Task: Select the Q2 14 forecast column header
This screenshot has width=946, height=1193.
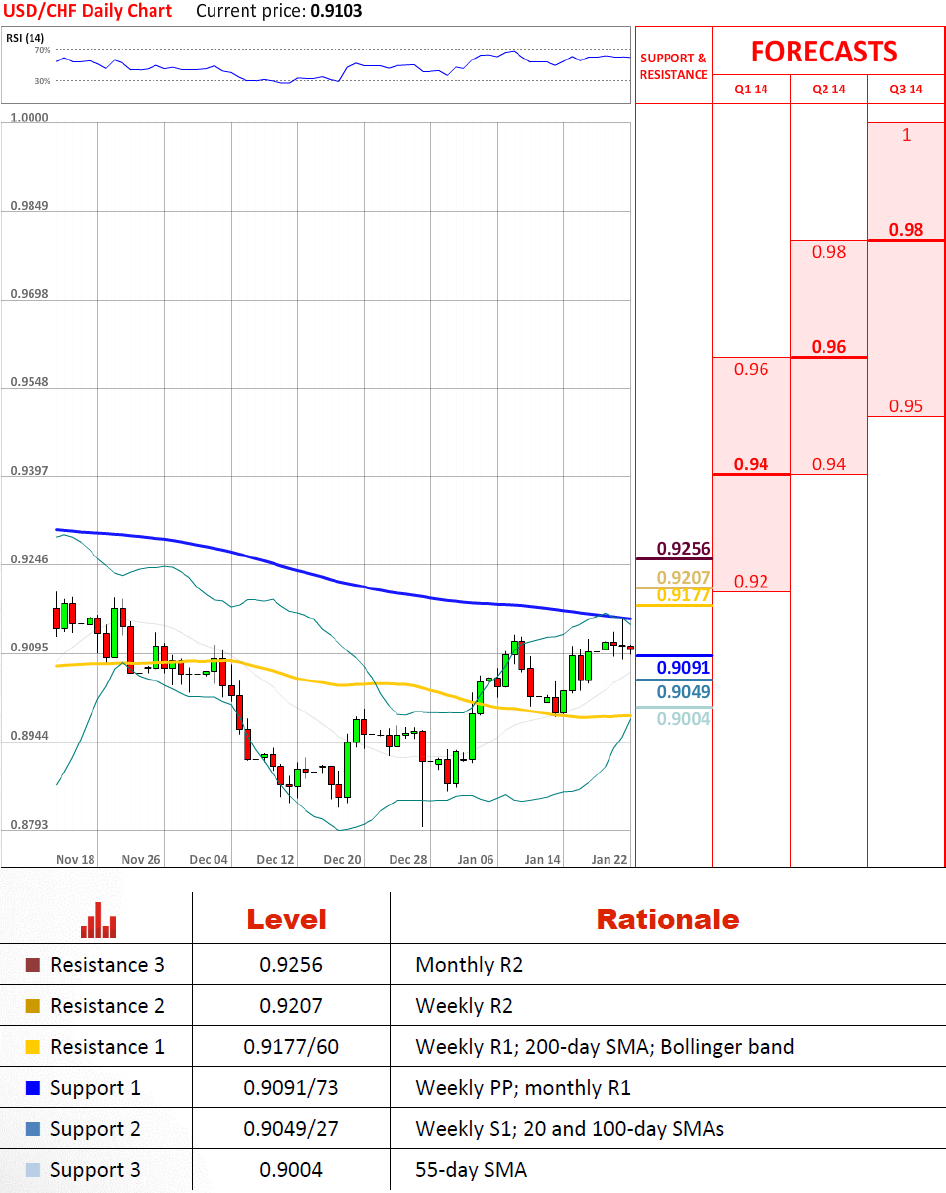Action: click(x=829, y=89)
